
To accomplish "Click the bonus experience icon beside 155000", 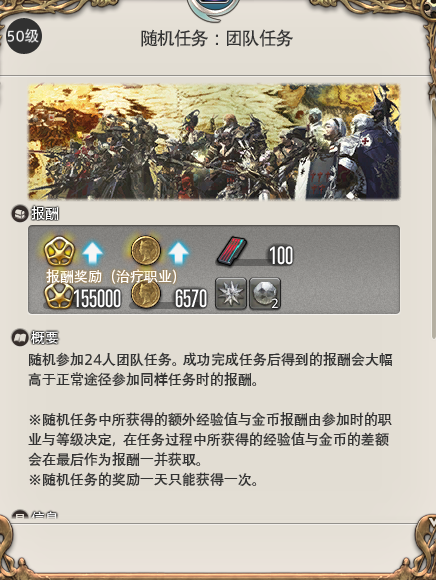I will coord(59,296).
